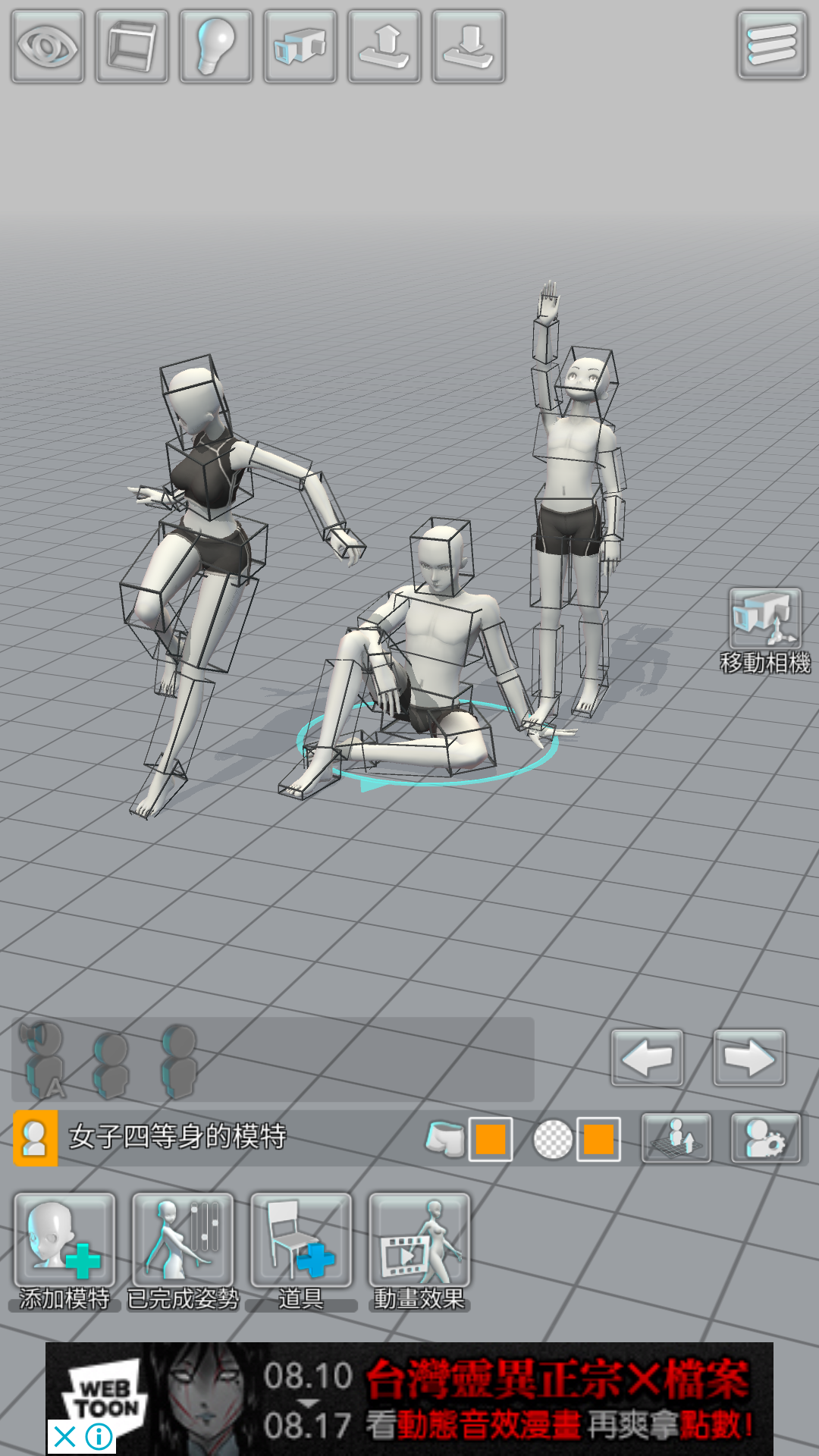Screen dimensions: 819x1456
Task: Pick the orange swatch beside transparency sphere
Action: tap(598, 1139)
